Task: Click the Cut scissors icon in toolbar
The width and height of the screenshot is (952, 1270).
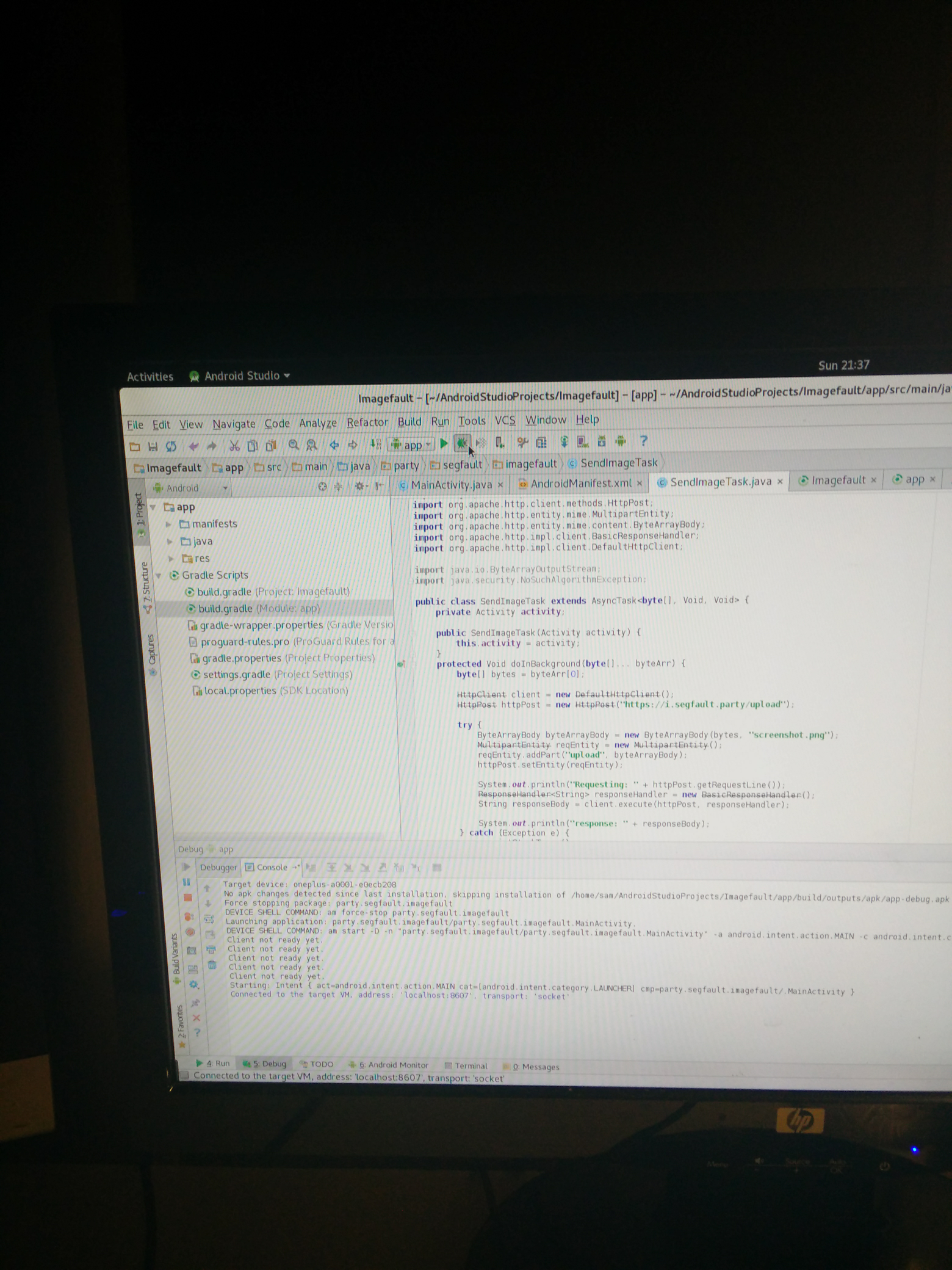Action: coord(234,446)
